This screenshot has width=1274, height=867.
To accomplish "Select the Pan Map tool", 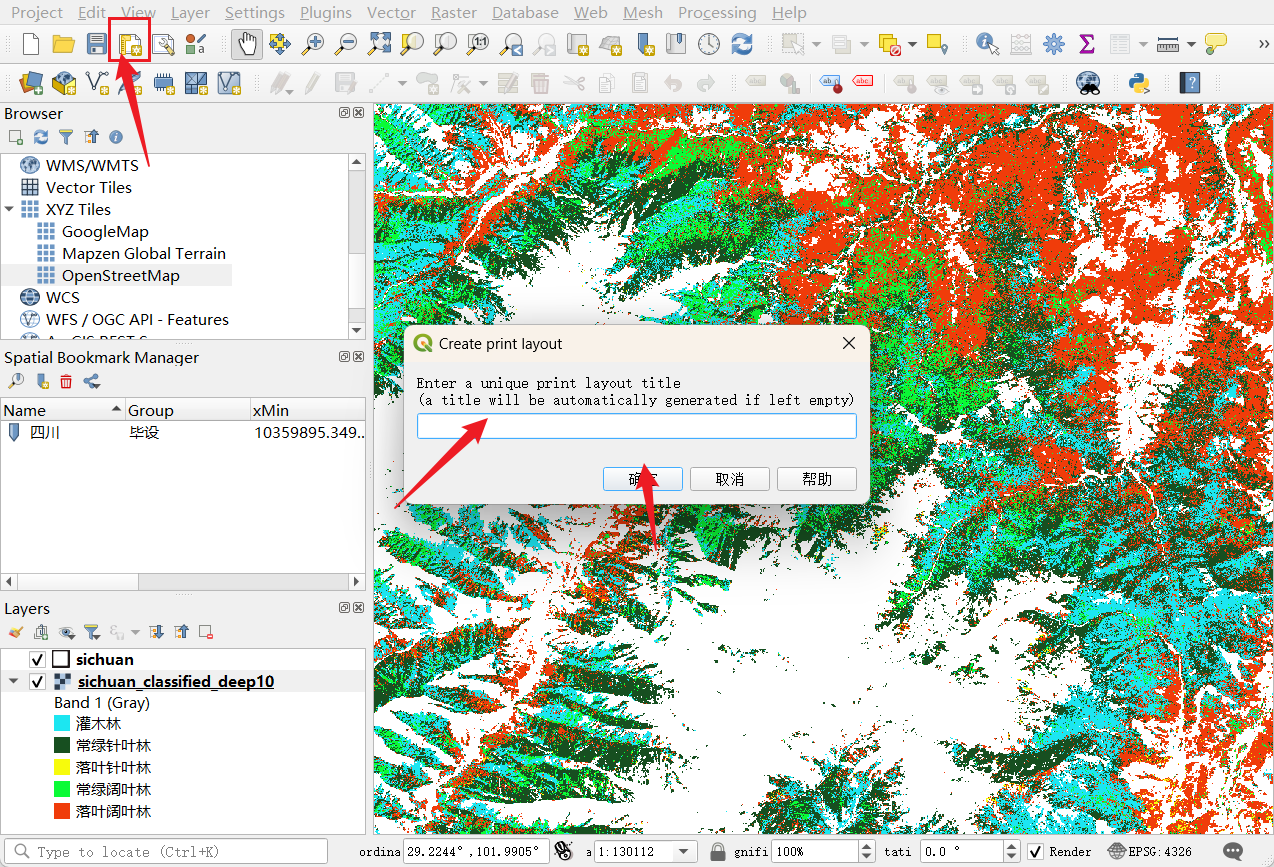I will (x=246, y=44).
